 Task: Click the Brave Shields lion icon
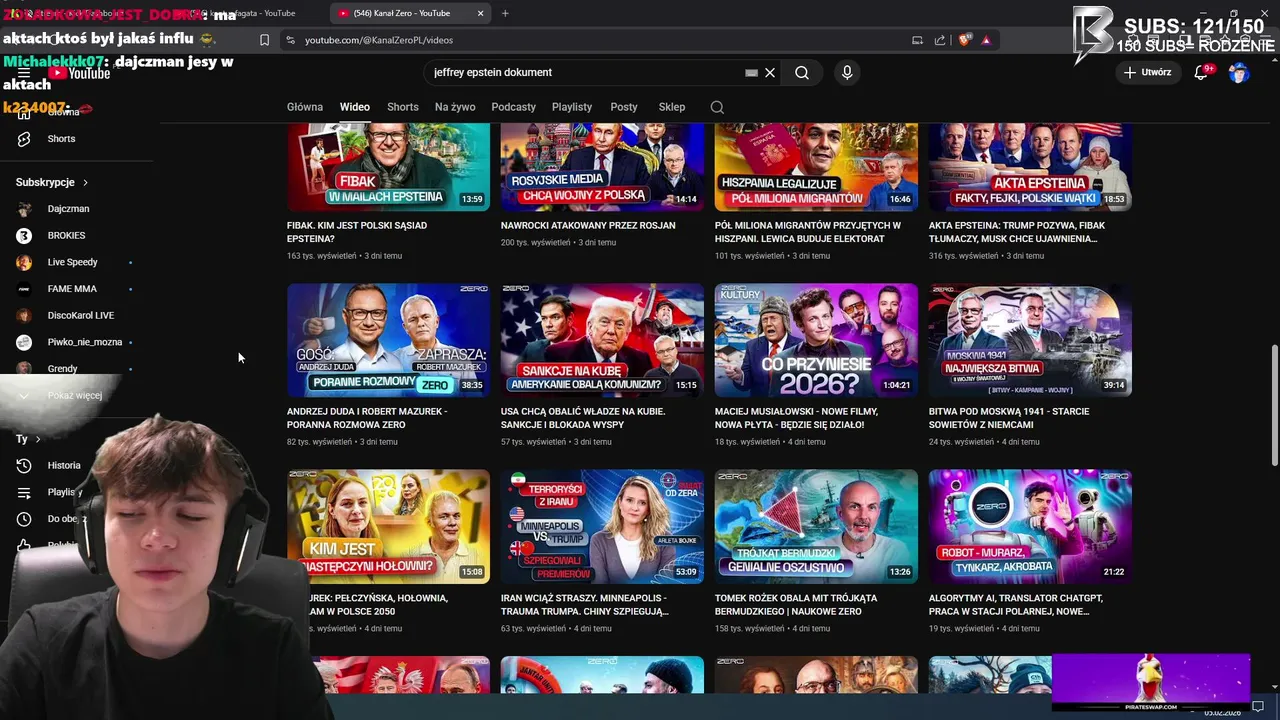point(964,40)
